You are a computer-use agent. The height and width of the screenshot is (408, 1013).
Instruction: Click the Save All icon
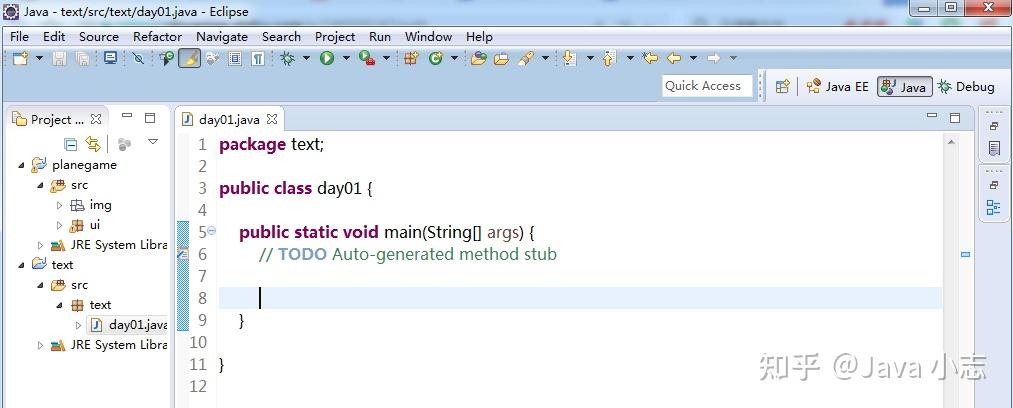point(83,59)
